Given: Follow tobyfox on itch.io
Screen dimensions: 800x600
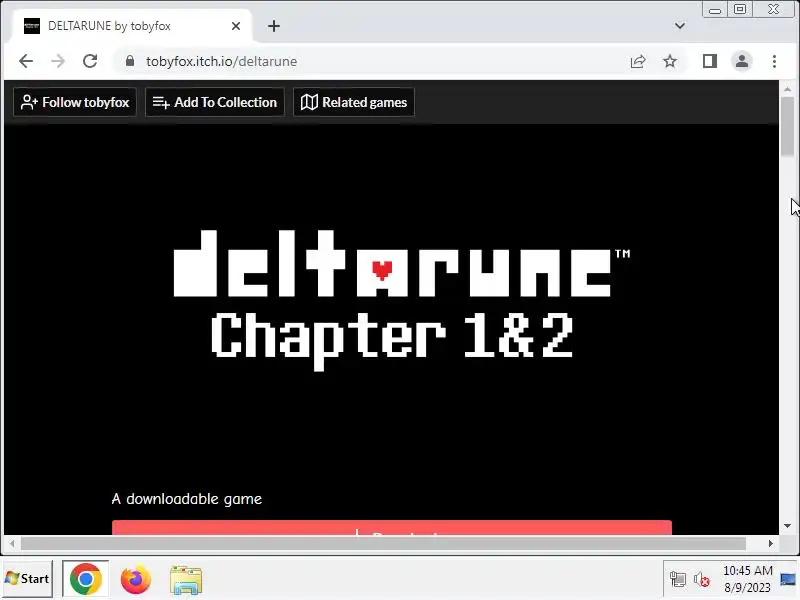Looking at the screenshot, I should coord(75,102).
